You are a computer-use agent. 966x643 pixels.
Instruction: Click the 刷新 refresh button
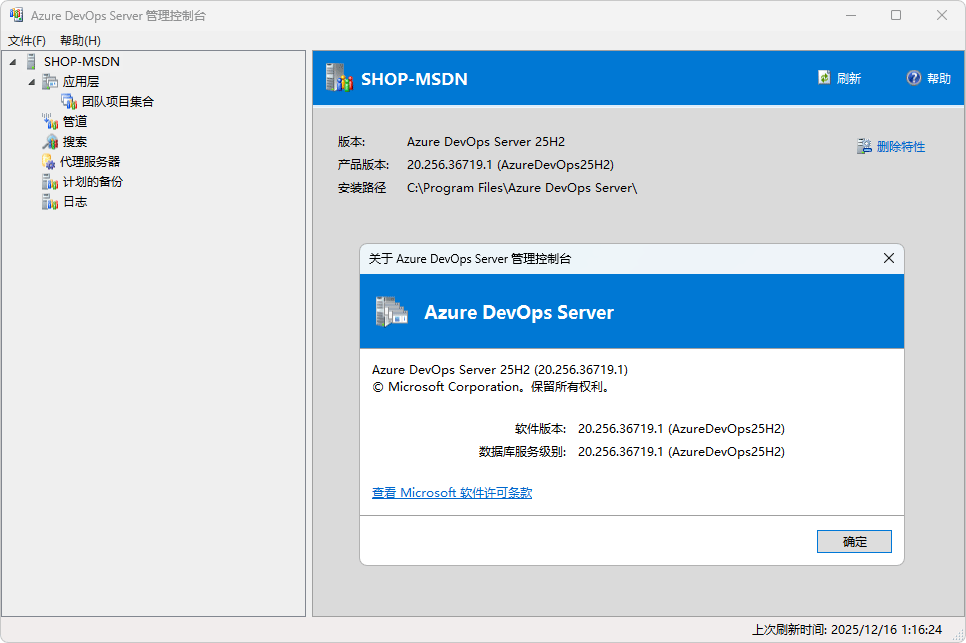(x=839, y=78)
